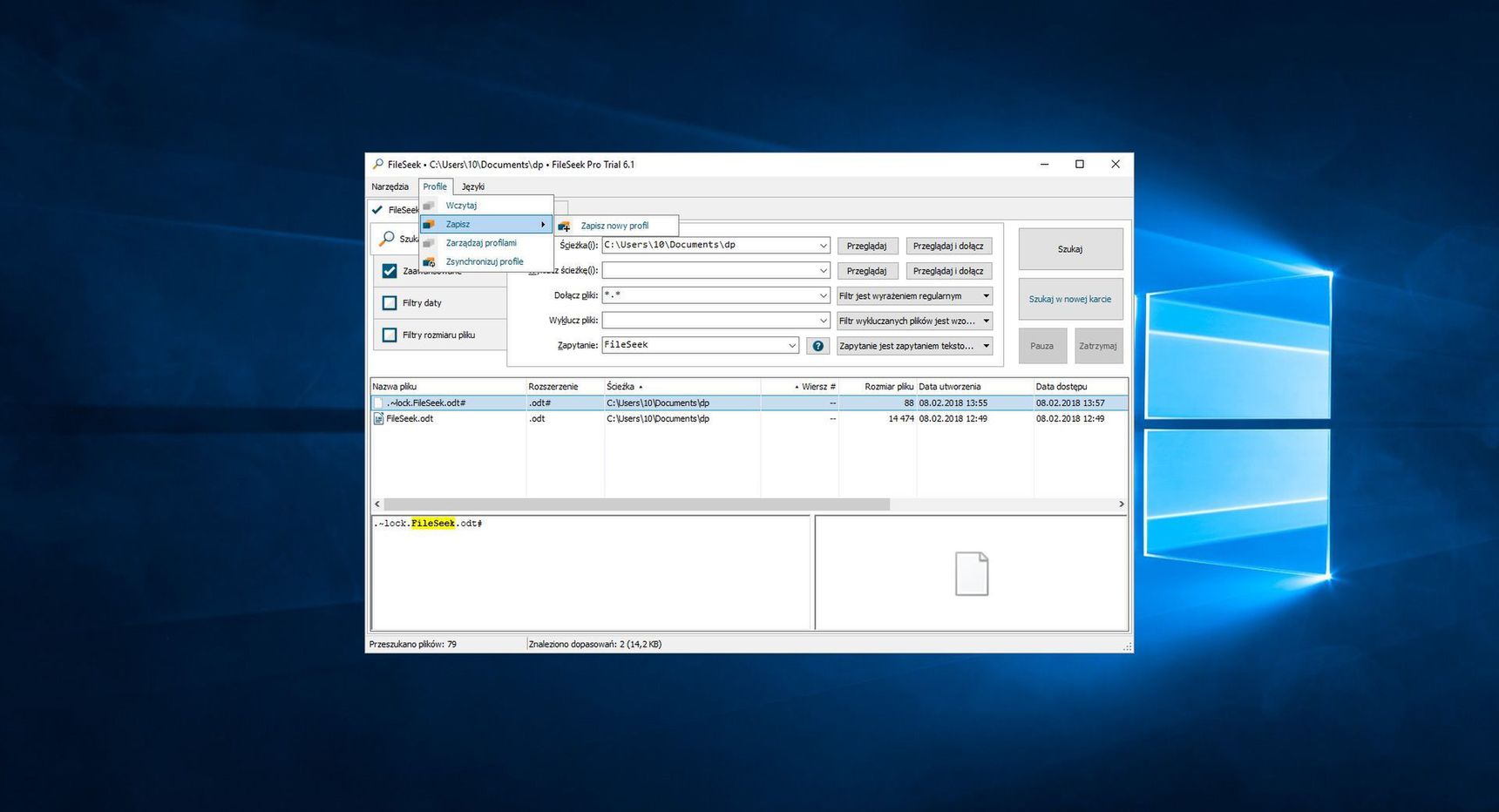Sort by Wiersz # column header
The height and width of the screenshot is (812, 1499).
point(799,386)
